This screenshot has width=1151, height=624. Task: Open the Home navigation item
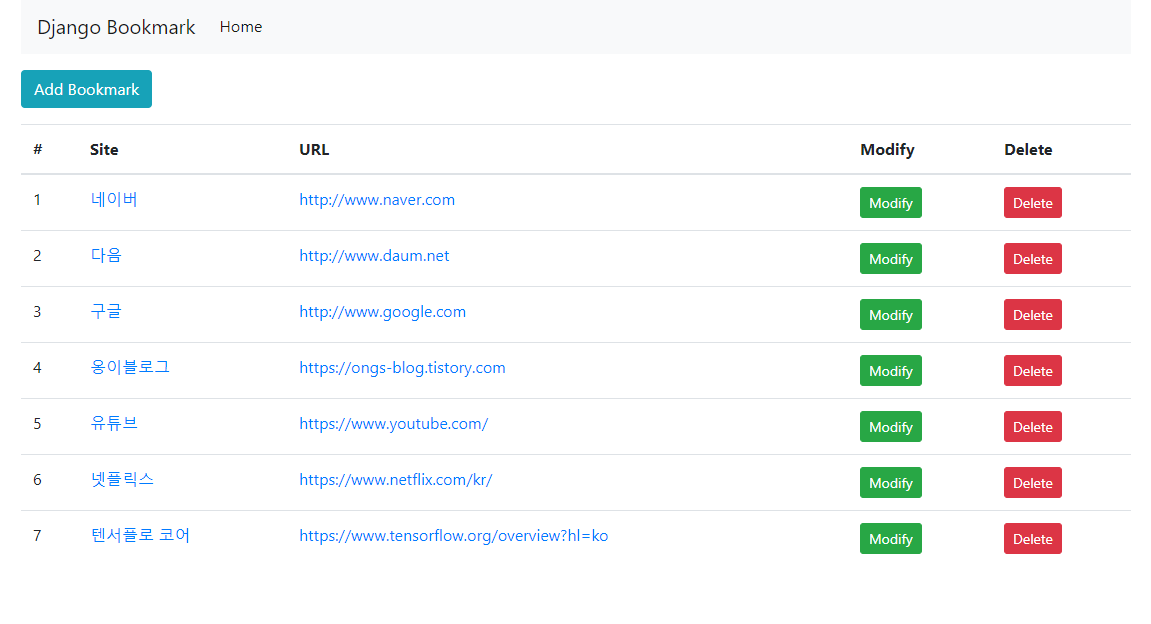[x=241, y=27]
